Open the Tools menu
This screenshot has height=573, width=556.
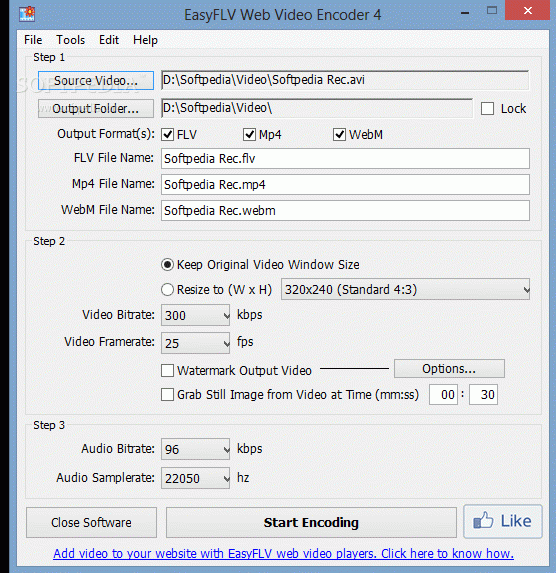pyautogui.click(x=71, y=40)
